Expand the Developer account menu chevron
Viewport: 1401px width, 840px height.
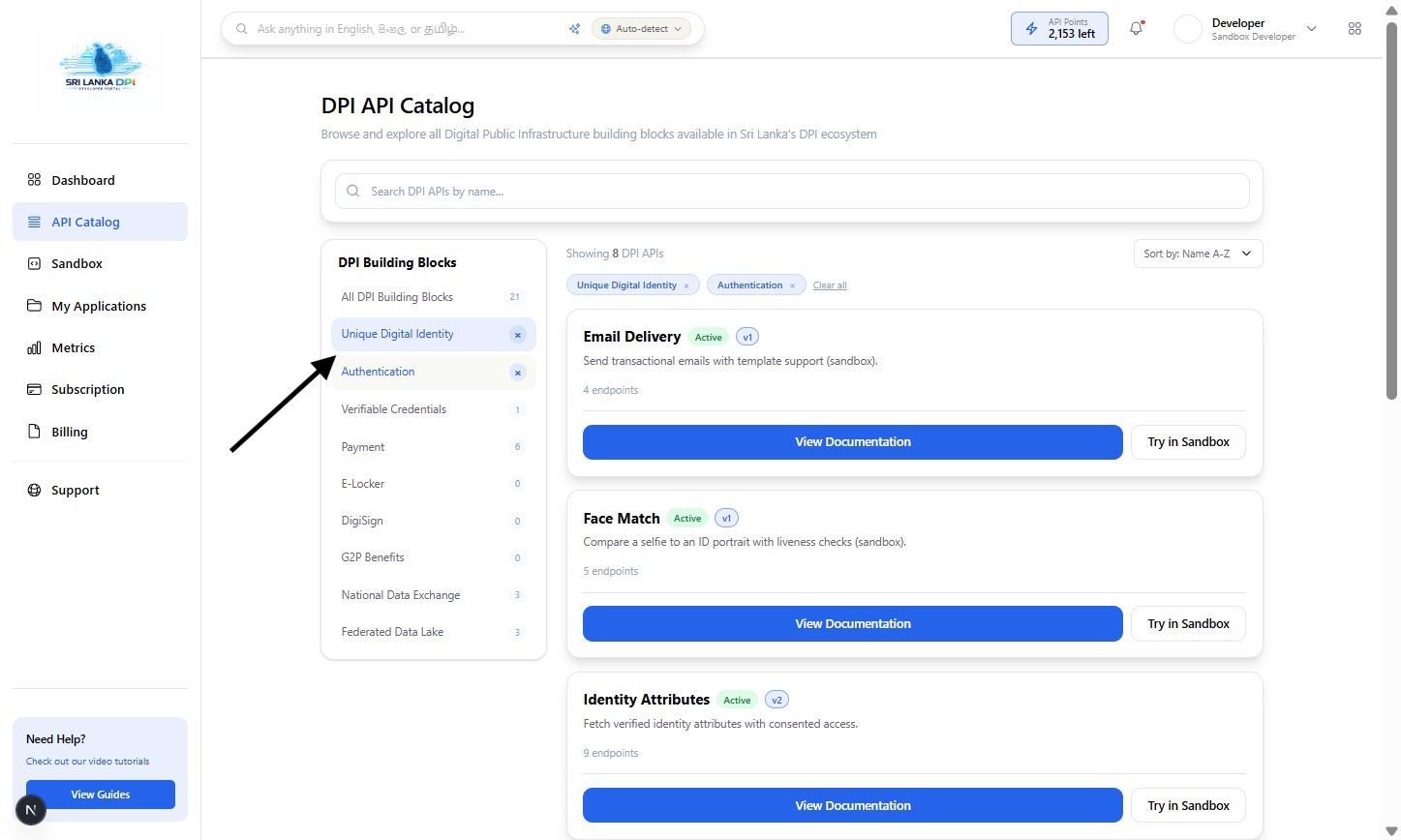(1311, 29)
